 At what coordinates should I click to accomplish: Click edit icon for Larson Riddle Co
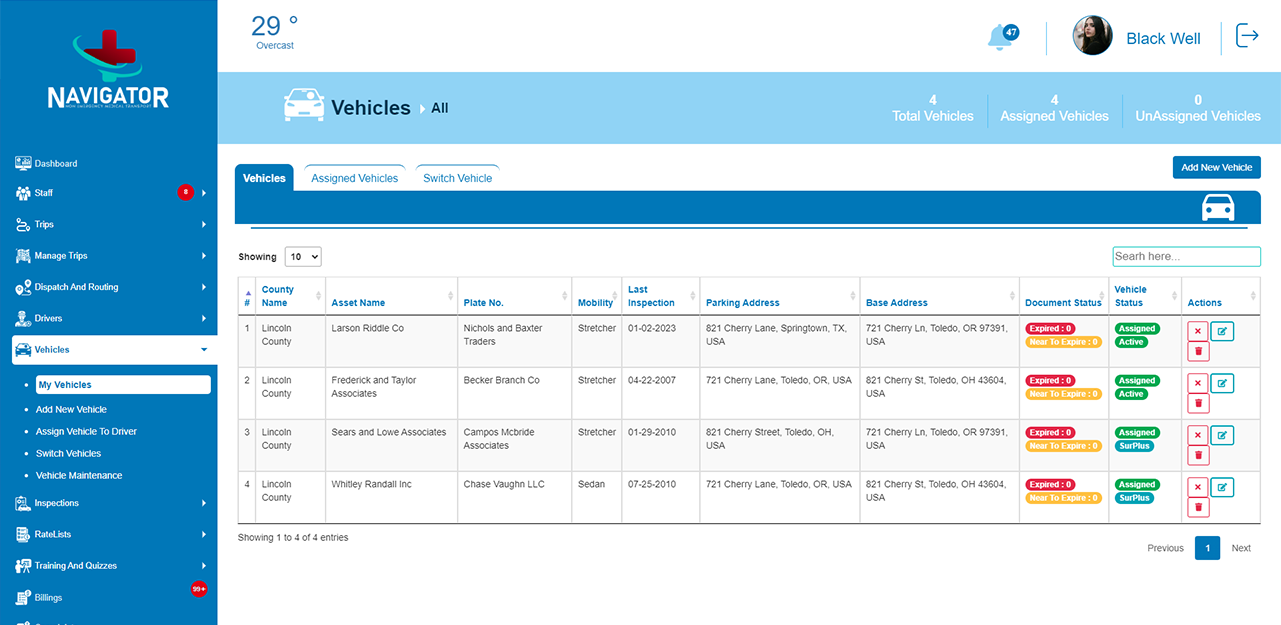coord(1222,331)
